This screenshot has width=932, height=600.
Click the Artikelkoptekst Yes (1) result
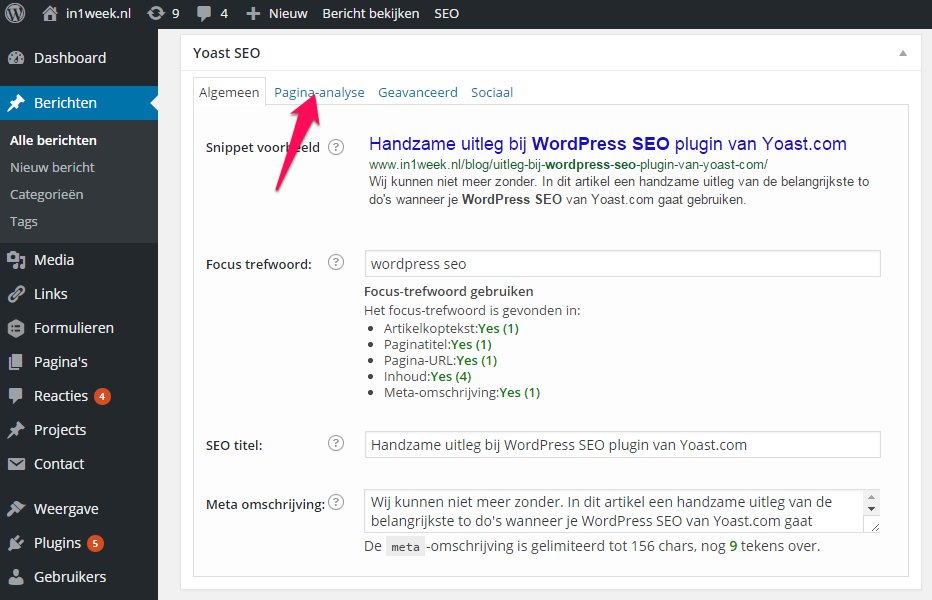pyautogui.click(x=451, y=328)
